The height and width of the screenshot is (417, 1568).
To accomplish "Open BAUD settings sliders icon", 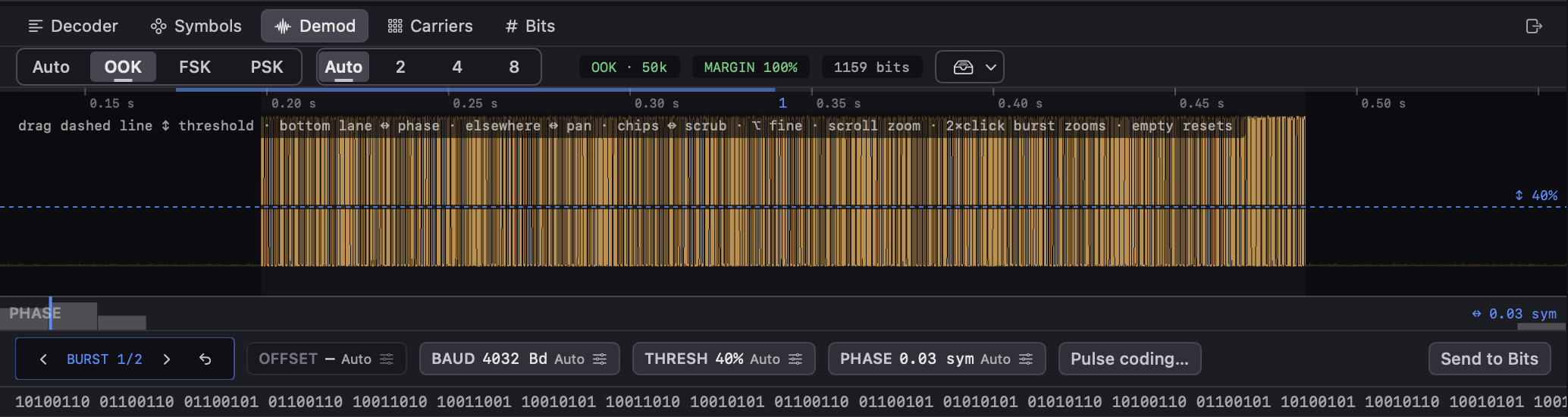I will pos(600,359).
